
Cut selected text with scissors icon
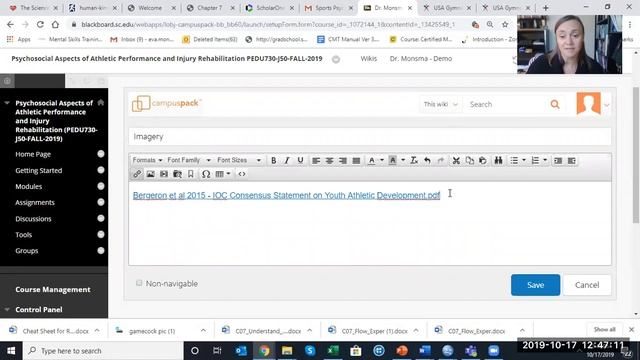point(456,160)
